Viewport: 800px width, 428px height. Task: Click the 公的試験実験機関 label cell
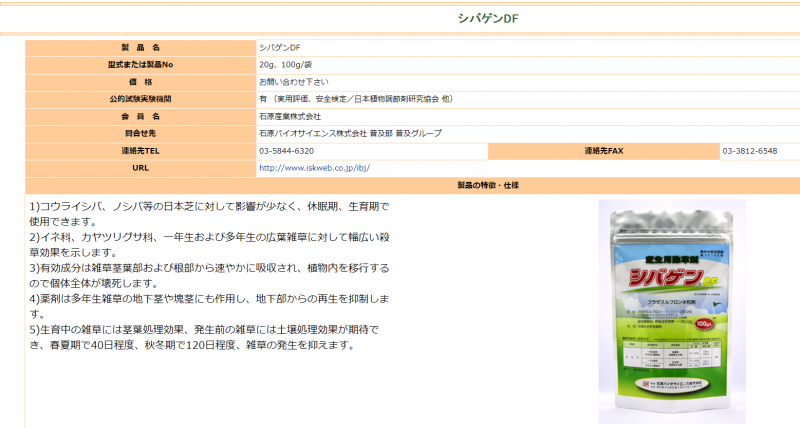140,99
